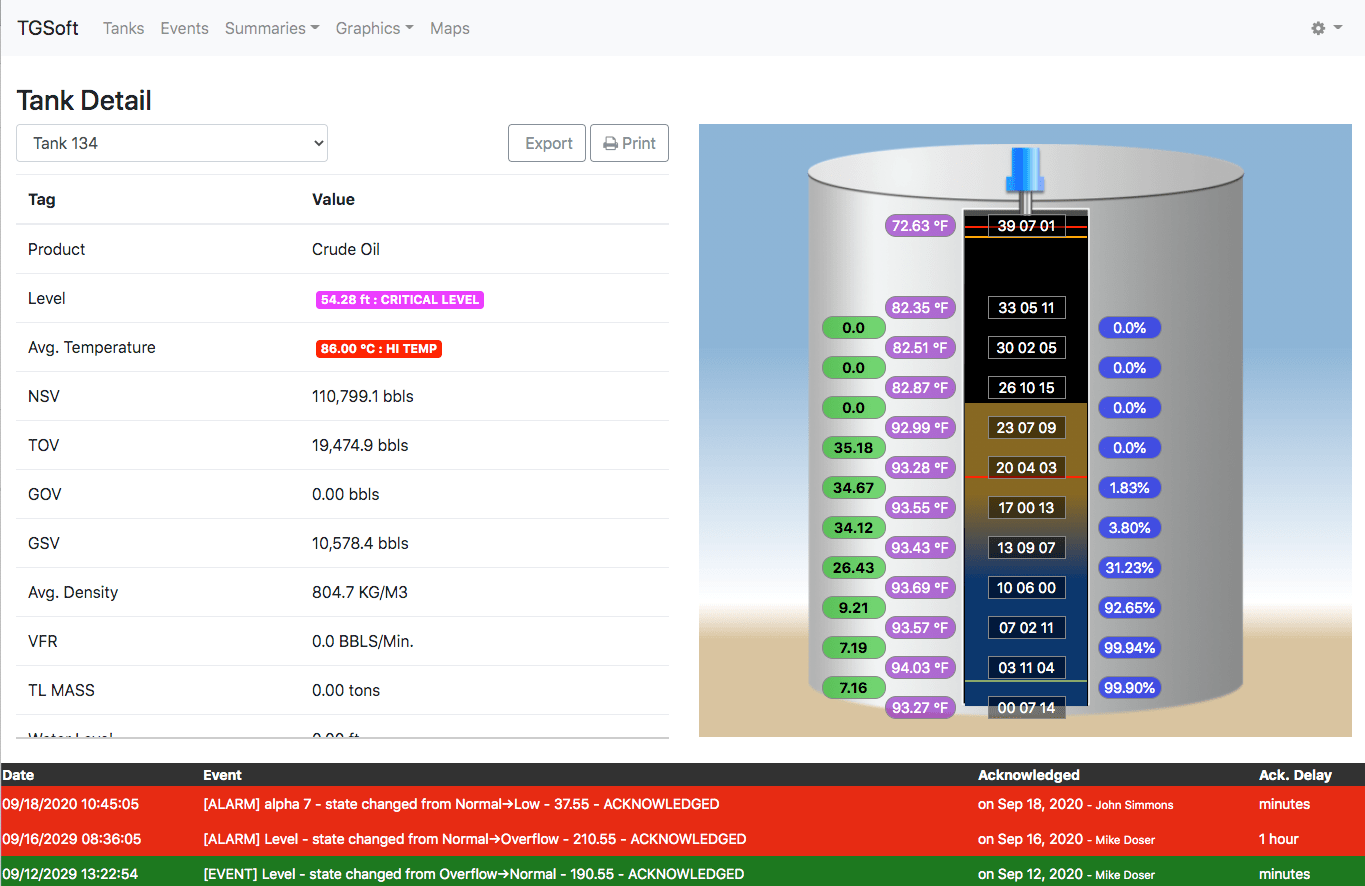The height and width of the screenshot is (886, 1365).
Task: Open the Tank 134 selector dropdown
Action: pos(172,143)
